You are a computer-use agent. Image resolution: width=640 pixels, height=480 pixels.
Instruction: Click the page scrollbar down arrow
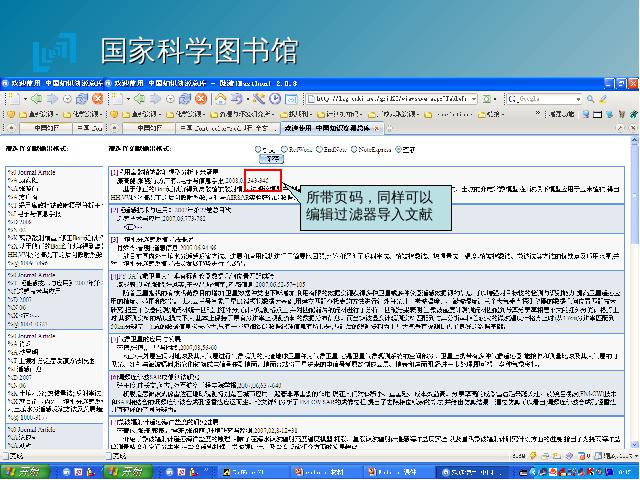click(634, 444)
